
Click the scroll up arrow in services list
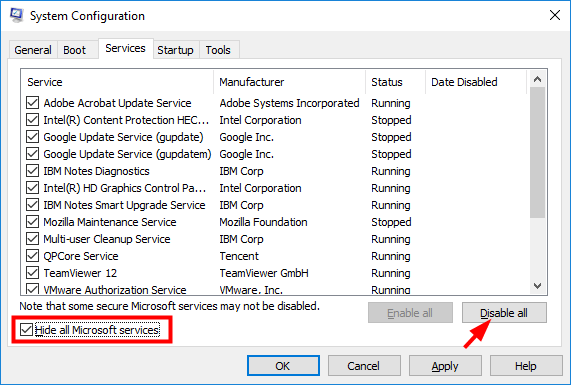pyautogui.click(x=537, y=79)
